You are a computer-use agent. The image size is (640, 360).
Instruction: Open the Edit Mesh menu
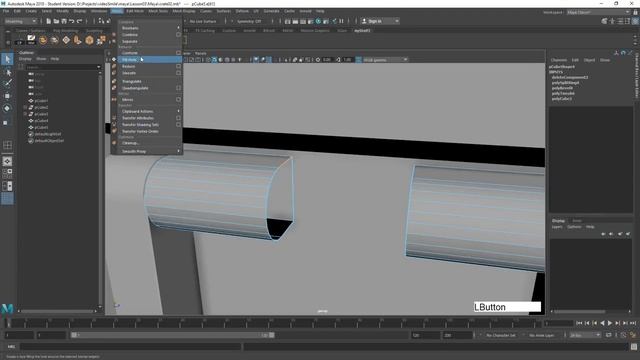pyautogui.click(x=135, y=11)
